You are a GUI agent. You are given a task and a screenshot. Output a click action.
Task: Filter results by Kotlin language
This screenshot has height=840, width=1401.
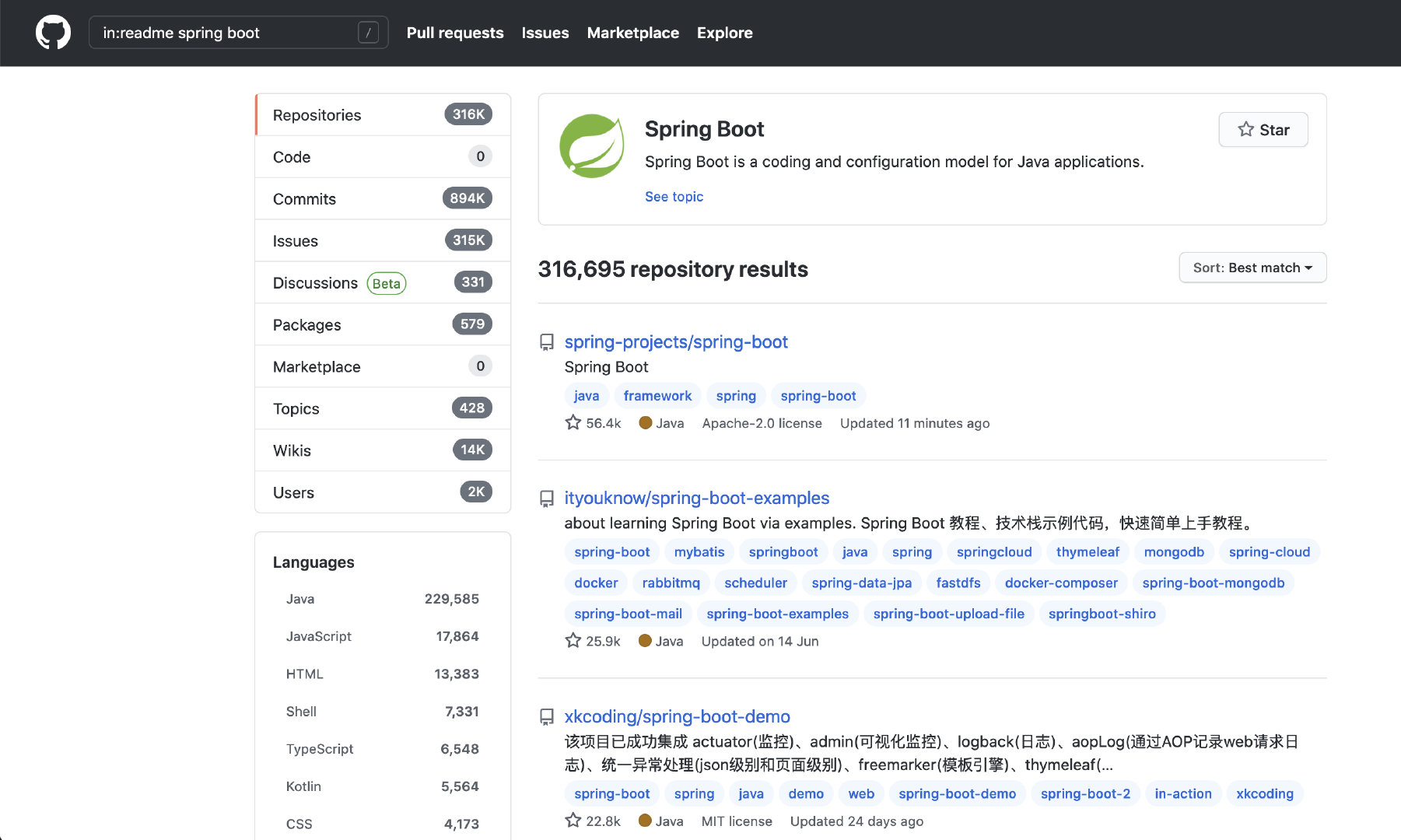pos(383,786)
